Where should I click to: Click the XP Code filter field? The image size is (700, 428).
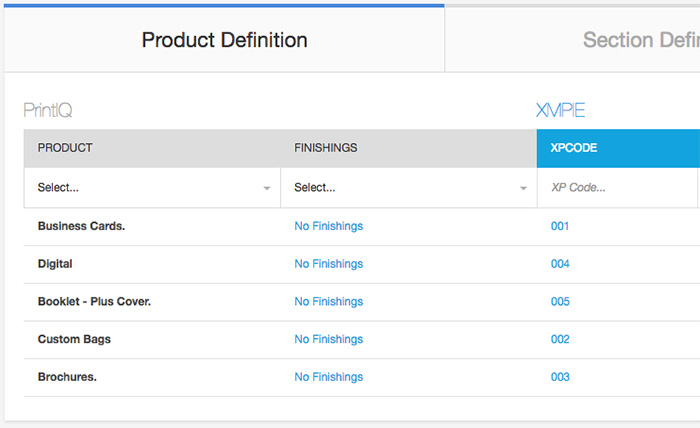point(618,188)
